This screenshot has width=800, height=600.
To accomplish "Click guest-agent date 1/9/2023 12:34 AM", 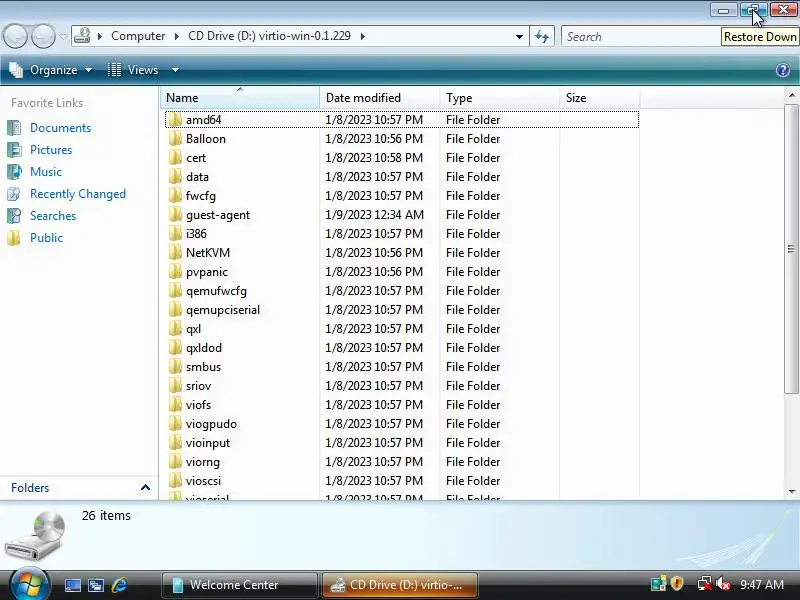I will pyautogui.click(x=374, y=215).
